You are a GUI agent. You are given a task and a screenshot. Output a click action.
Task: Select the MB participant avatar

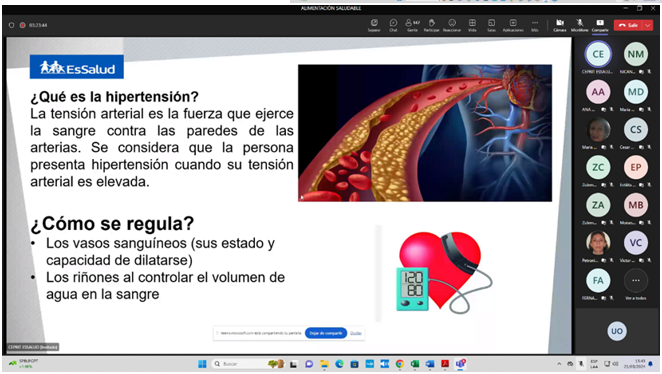[x=635, y=205]
